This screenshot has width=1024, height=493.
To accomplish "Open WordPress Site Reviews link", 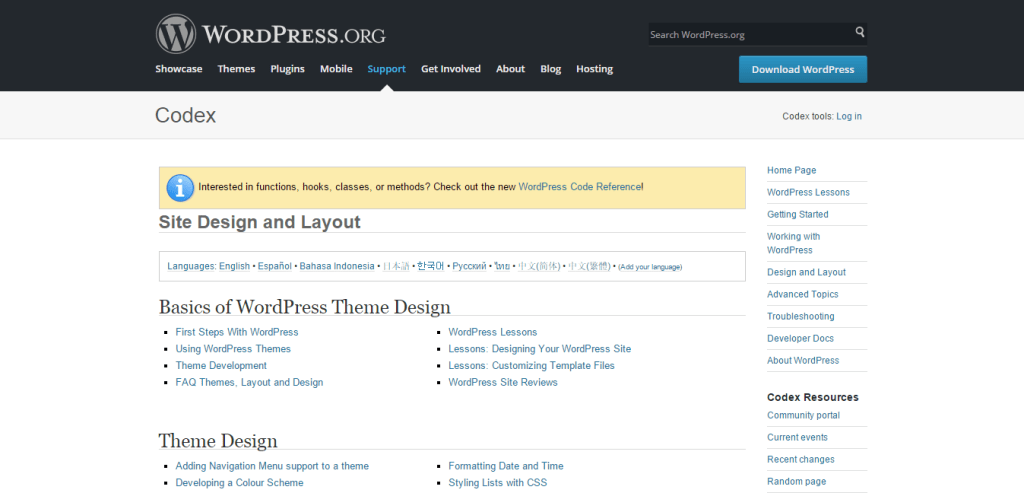I will coord(503,382).
